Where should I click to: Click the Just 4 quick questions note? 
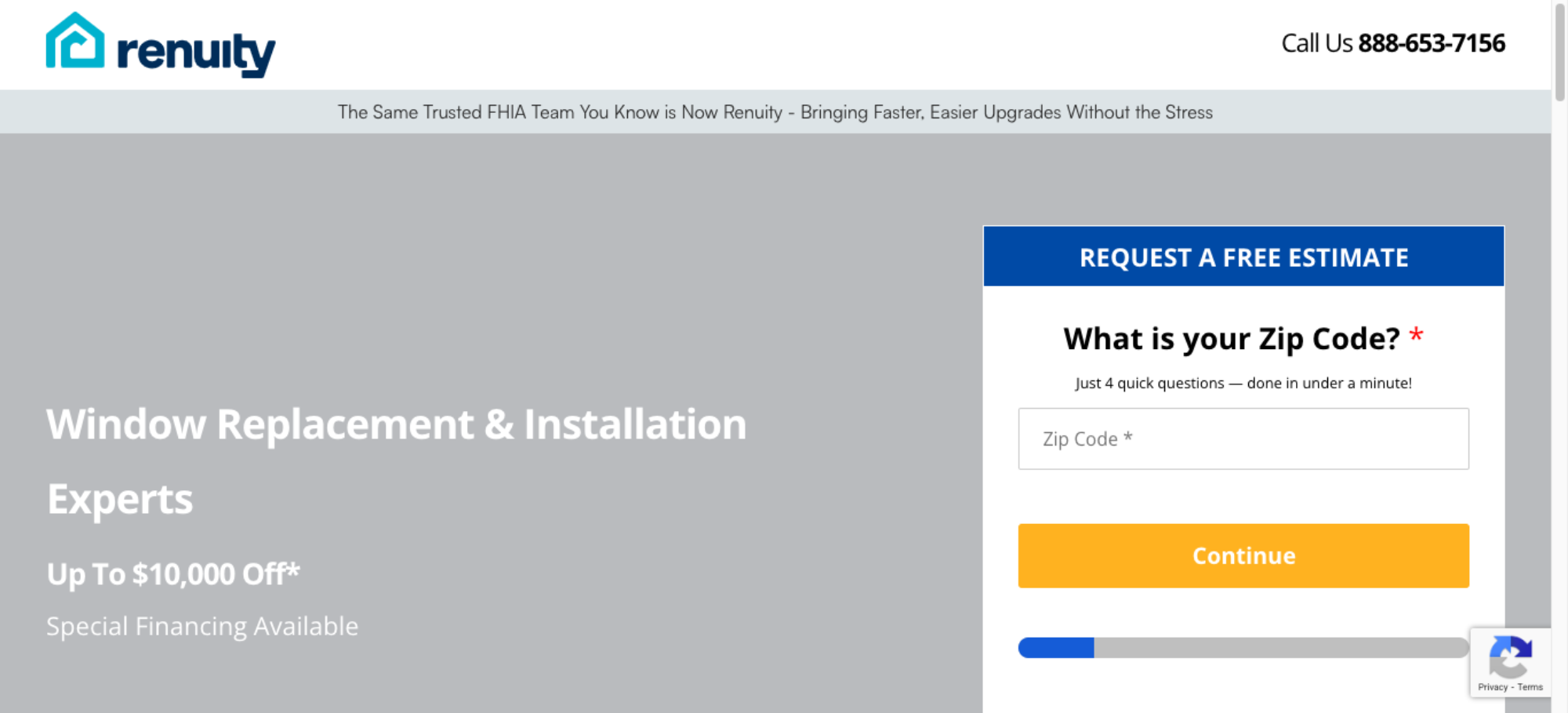tap(1243, 383)
